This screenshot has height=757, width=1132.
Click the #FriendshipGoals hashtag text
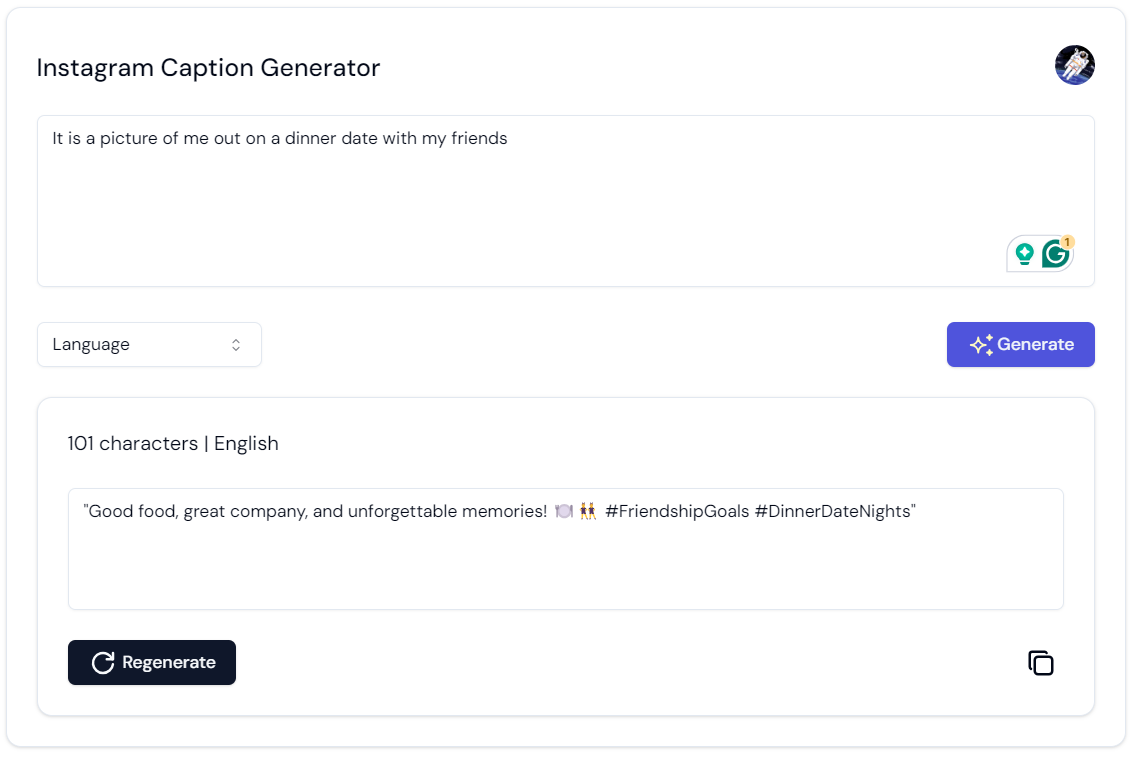tap(676, 511)
